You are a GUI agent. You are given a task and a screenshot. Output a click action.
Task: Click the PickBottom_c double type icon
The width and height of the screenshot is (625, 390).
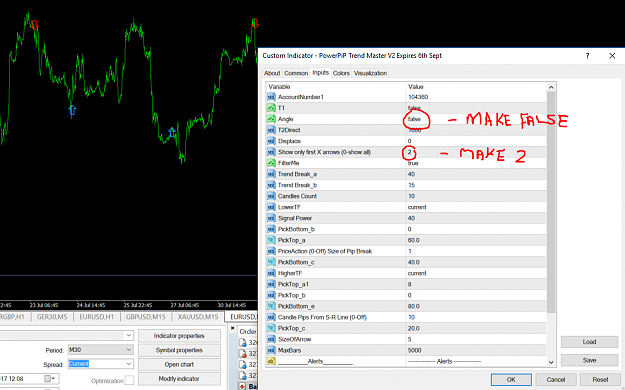tap(271, 262)
